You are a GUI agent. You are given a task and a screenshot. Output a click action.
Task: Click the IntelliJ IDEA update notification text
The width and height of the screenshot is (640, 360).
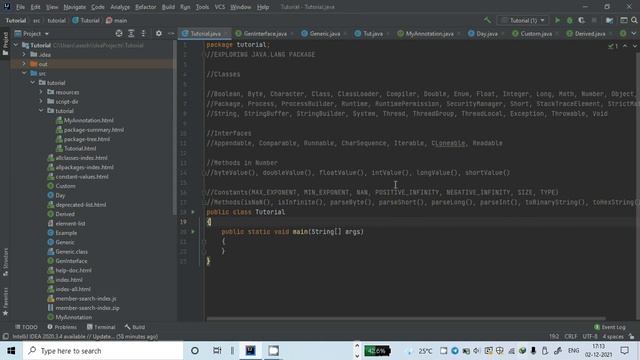(x=85, y=337)
